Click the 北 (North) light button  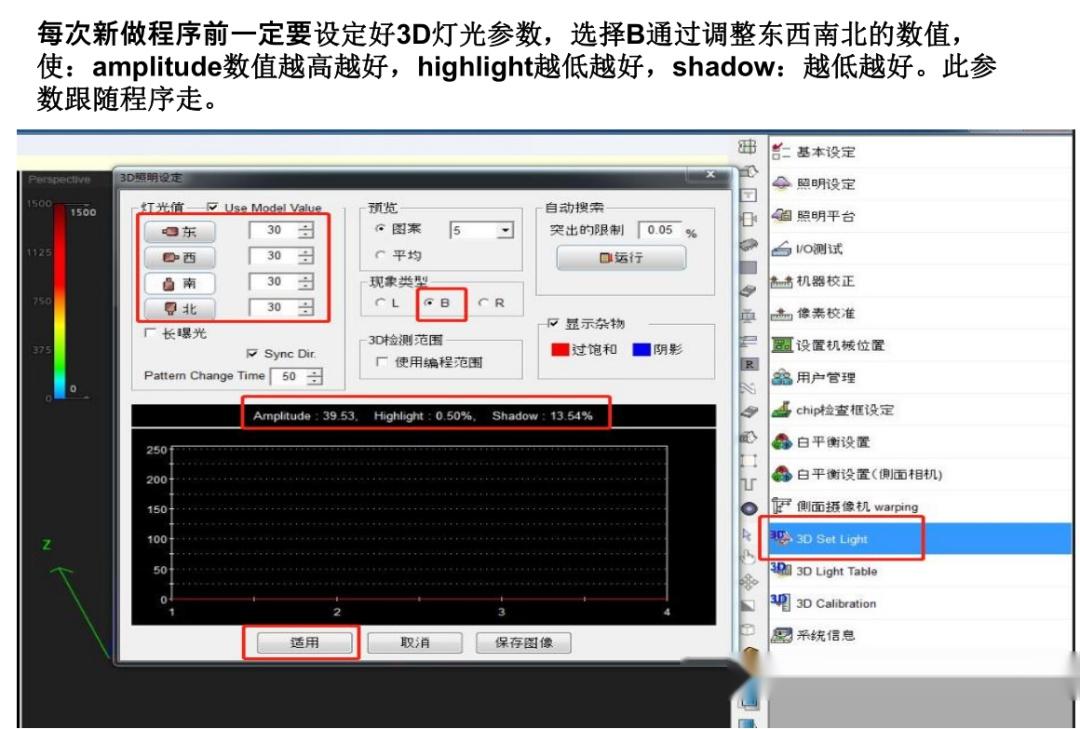pos(180,309)
